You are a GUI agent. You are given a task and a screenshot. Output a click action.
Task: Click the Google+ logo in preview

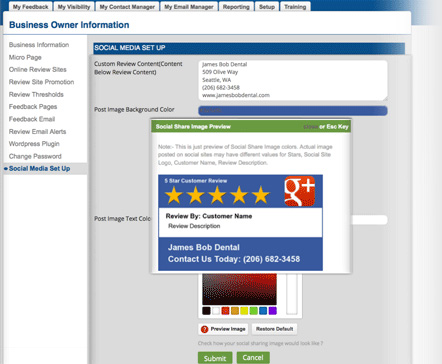click(299, 191)
